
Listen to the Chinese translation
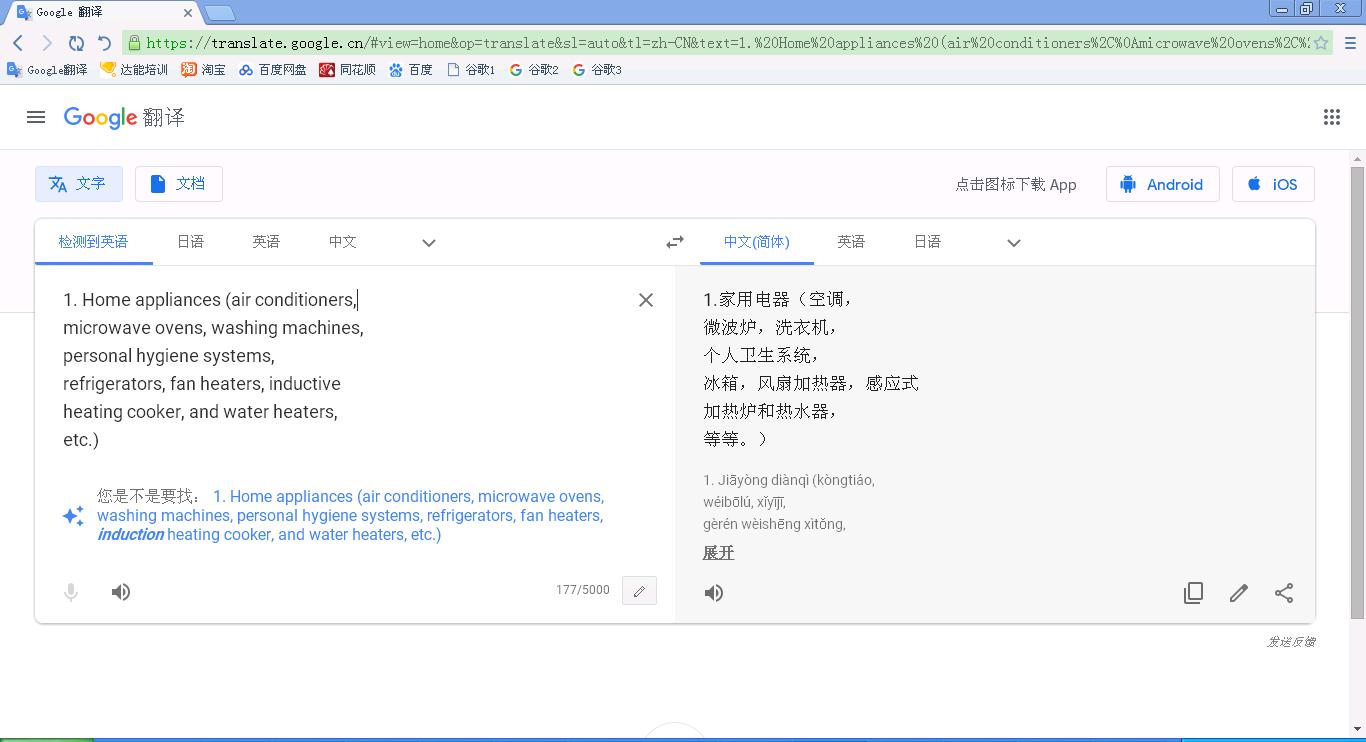click(x=714, y=592)
